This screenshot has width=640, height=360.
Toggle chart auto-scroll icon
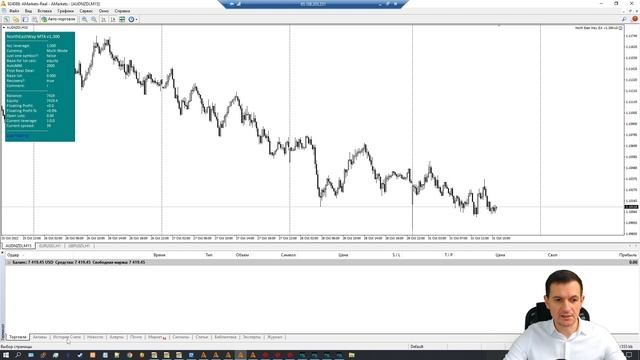[x=104, y=19]
